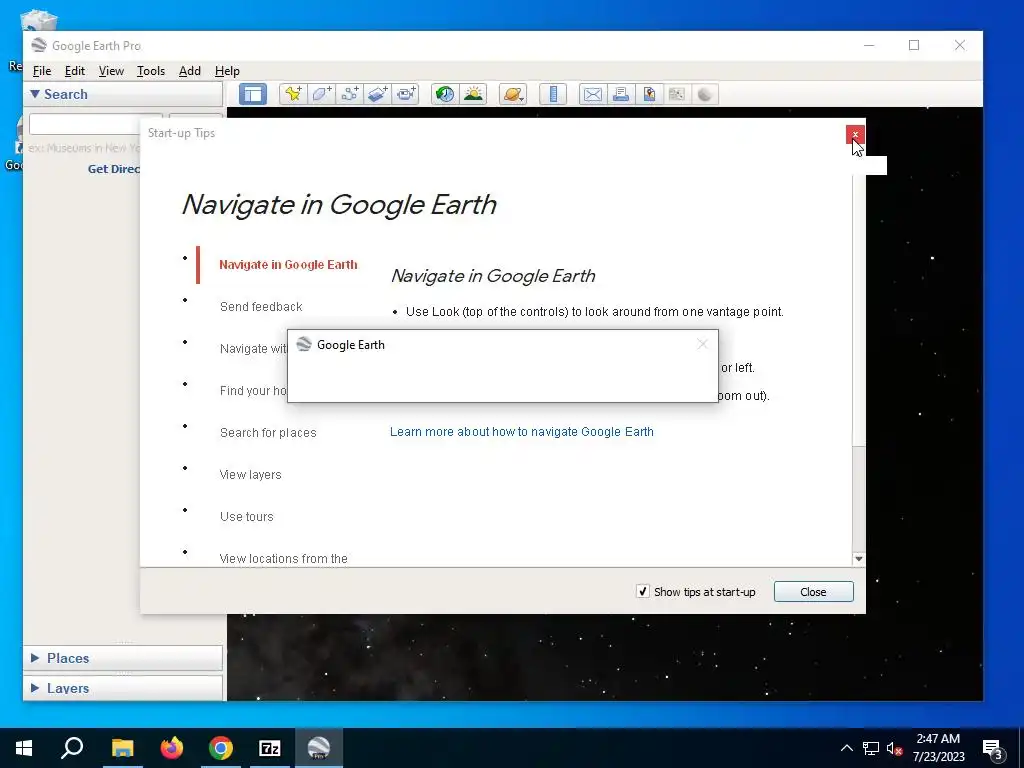Show hidden system tray icons
The image size is (1024, 768).
[x=846, y=748]
